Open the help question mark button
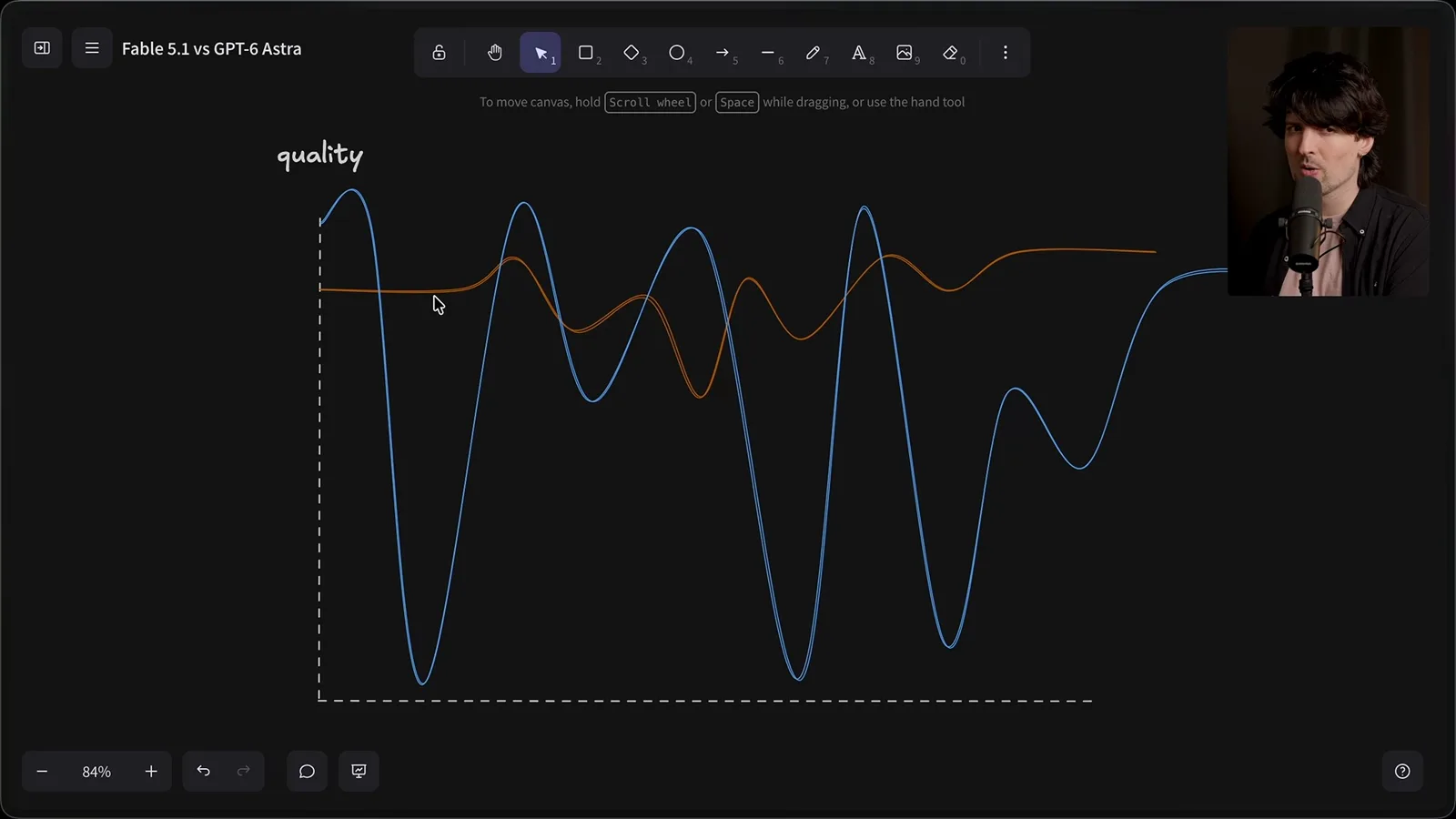The width and height of the screenshot is (1456, 819). [1402, 771]
